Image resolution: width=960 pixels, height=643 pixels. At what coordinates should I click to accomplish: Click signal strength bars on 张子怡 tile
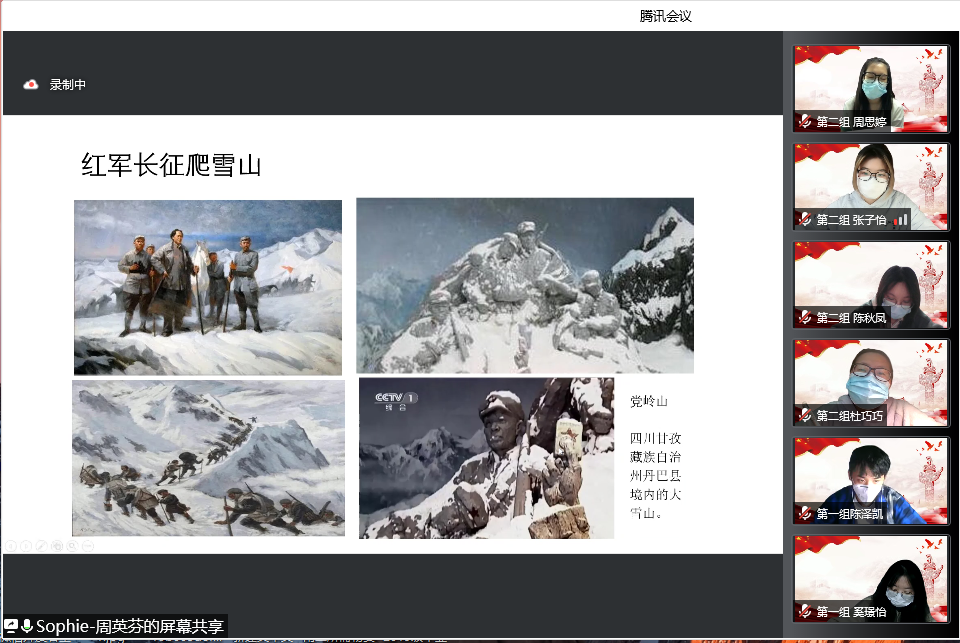(900, 219)
